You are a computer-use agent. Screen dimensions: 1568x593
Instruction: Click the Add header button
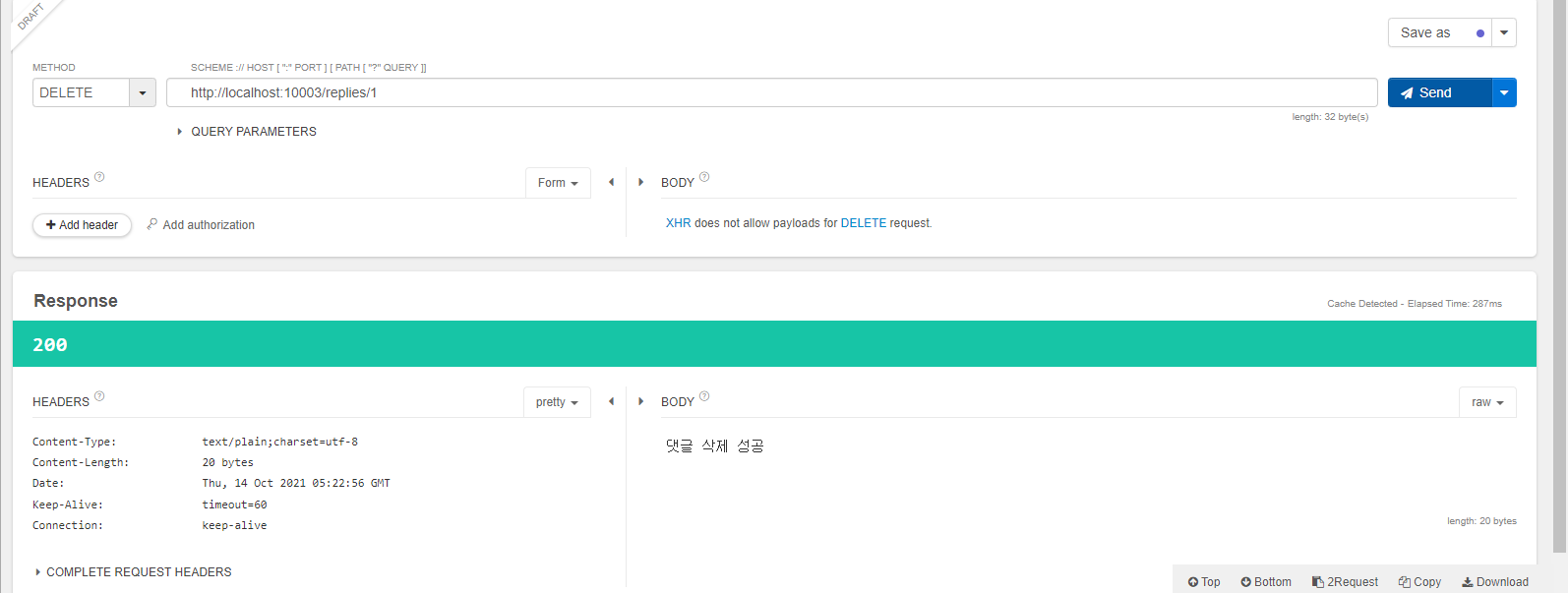[x=82, y=225]
